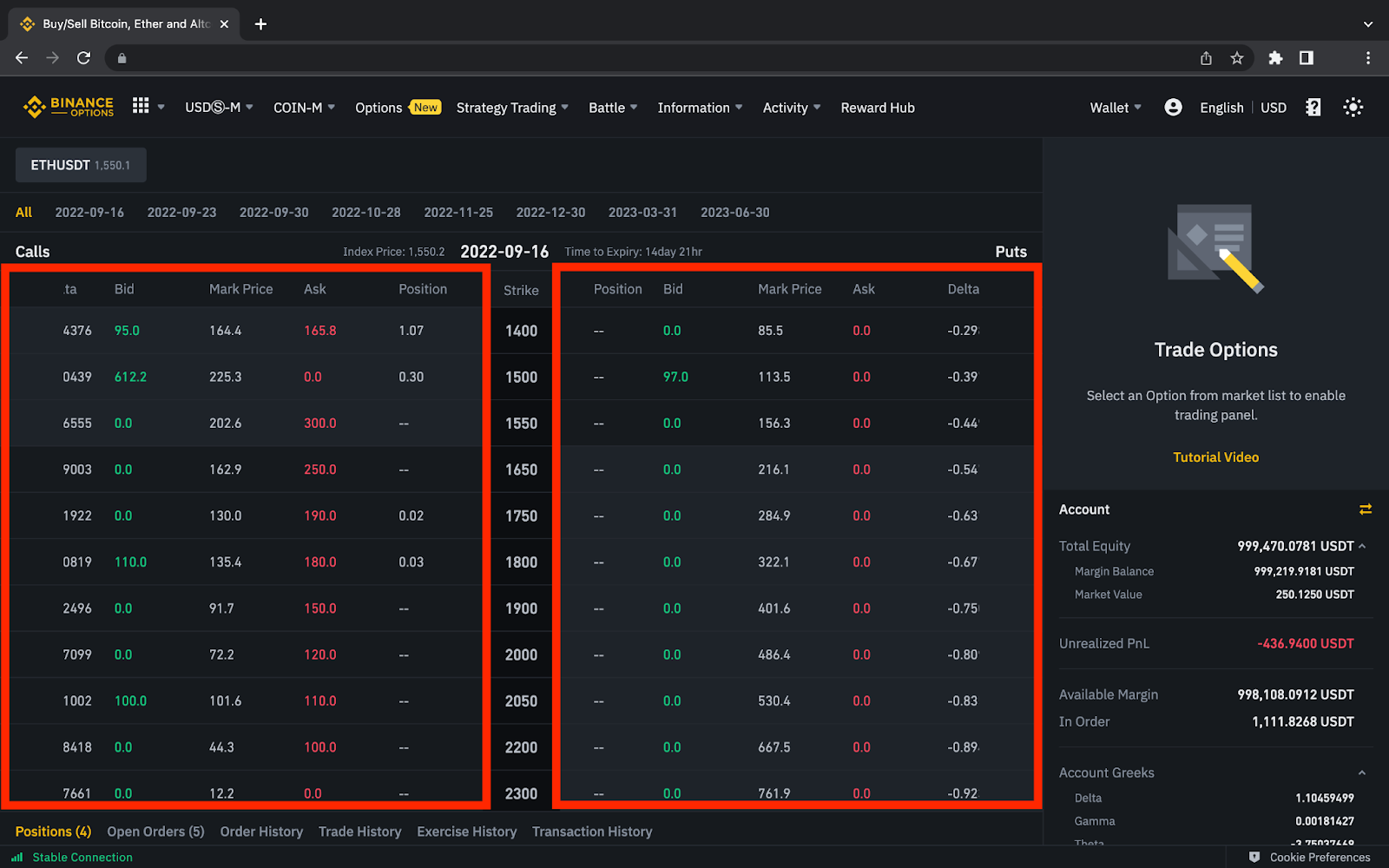
Task: Select the 1800 strike price row
Action: tap(521, 562)
